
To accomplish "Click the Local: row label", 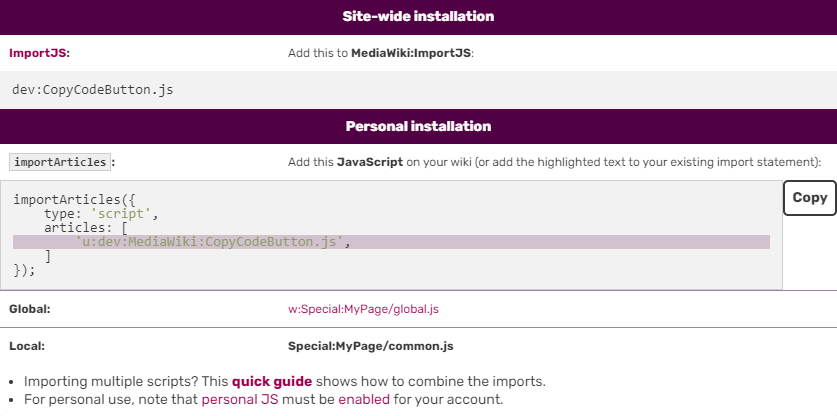I will click(27, 346).
